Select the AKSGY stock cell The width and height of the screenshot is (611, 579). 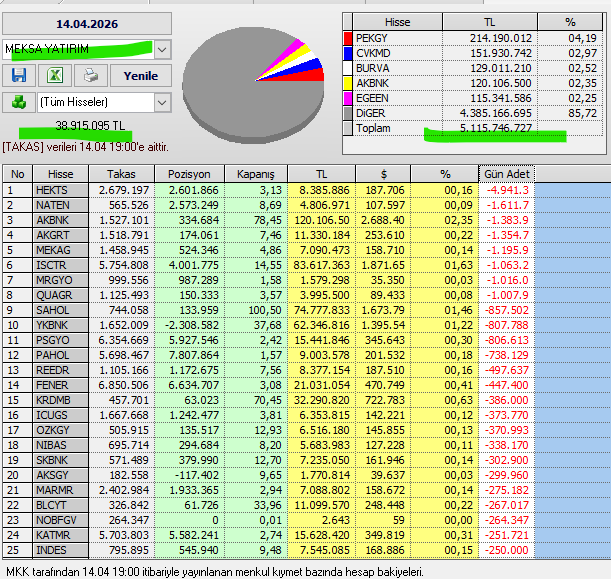pos(60,475)
